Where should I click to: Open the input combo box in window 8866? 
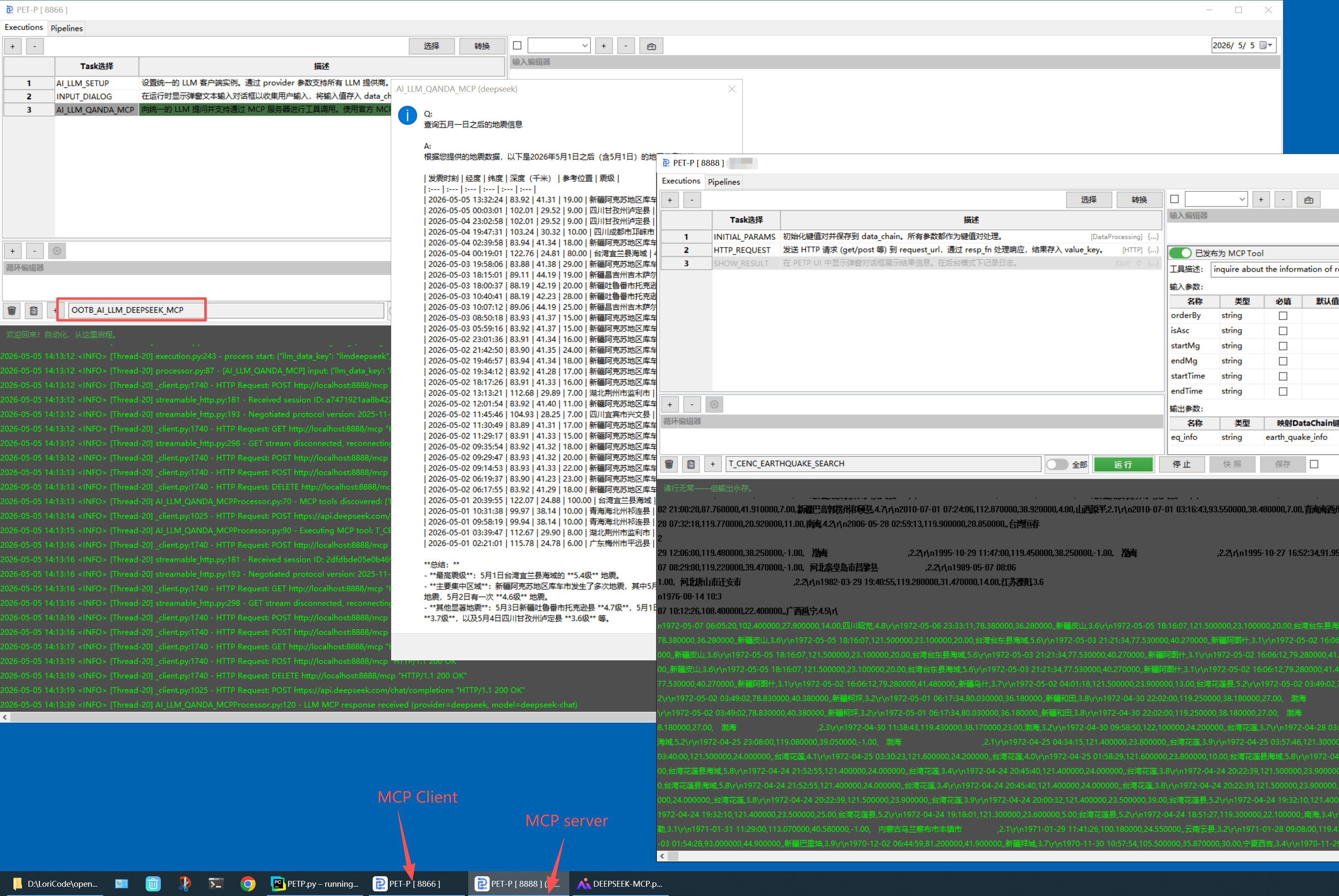[559, 46]
